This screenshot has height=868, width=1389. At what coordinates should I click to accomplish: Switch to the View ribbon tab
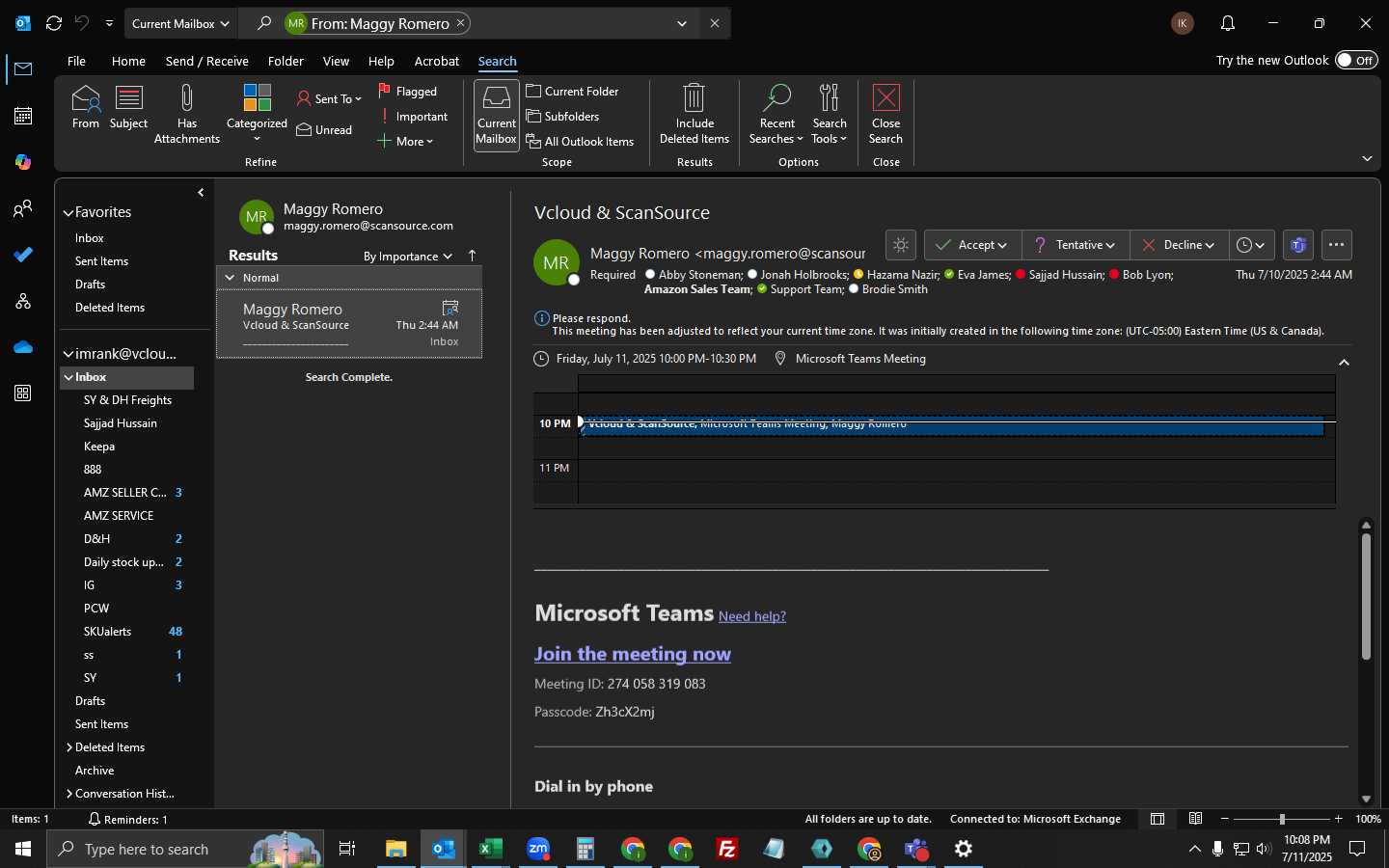(336, 61)
